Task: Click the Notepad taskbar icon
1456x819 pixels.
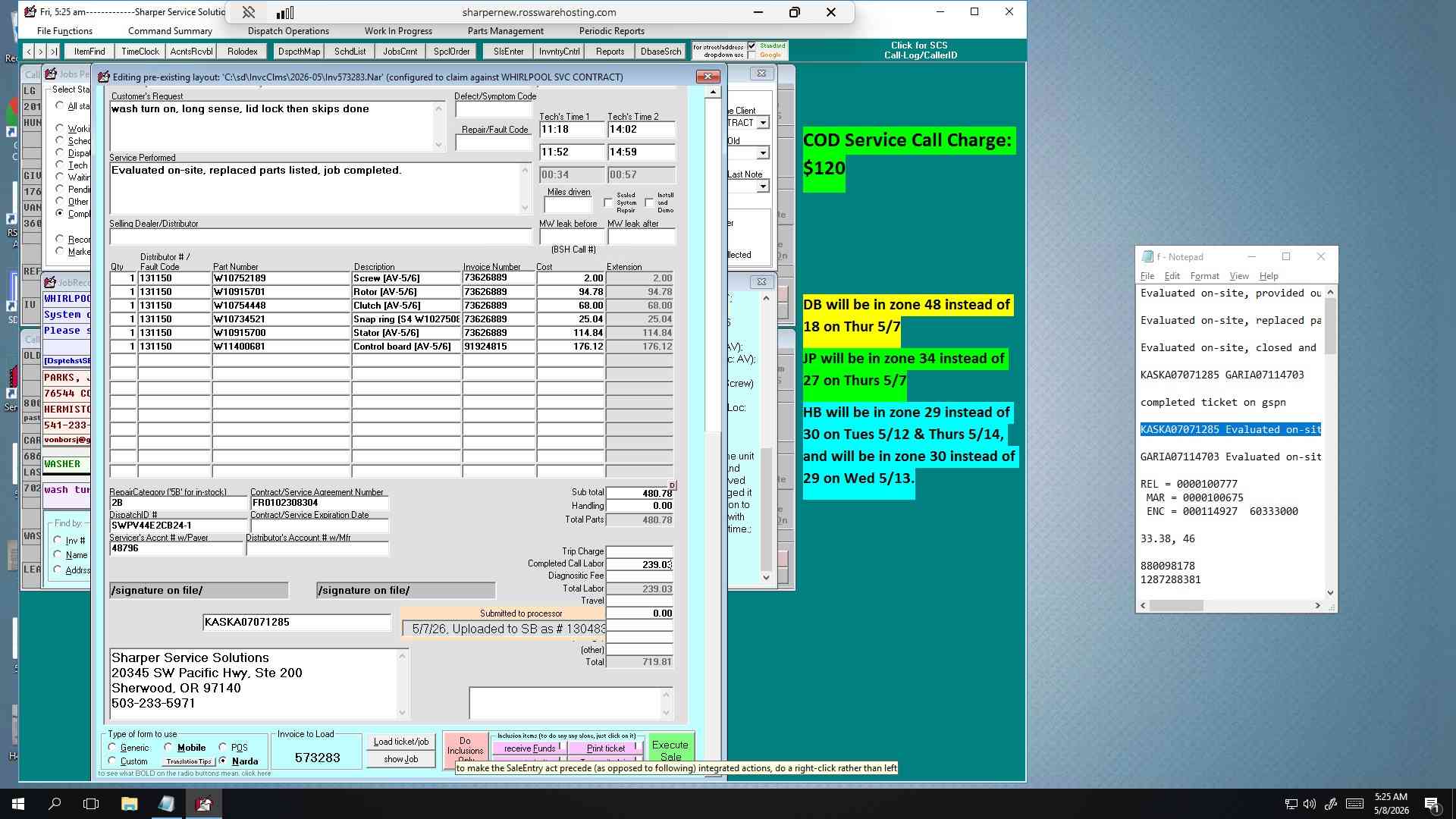Action: point(166,803)
